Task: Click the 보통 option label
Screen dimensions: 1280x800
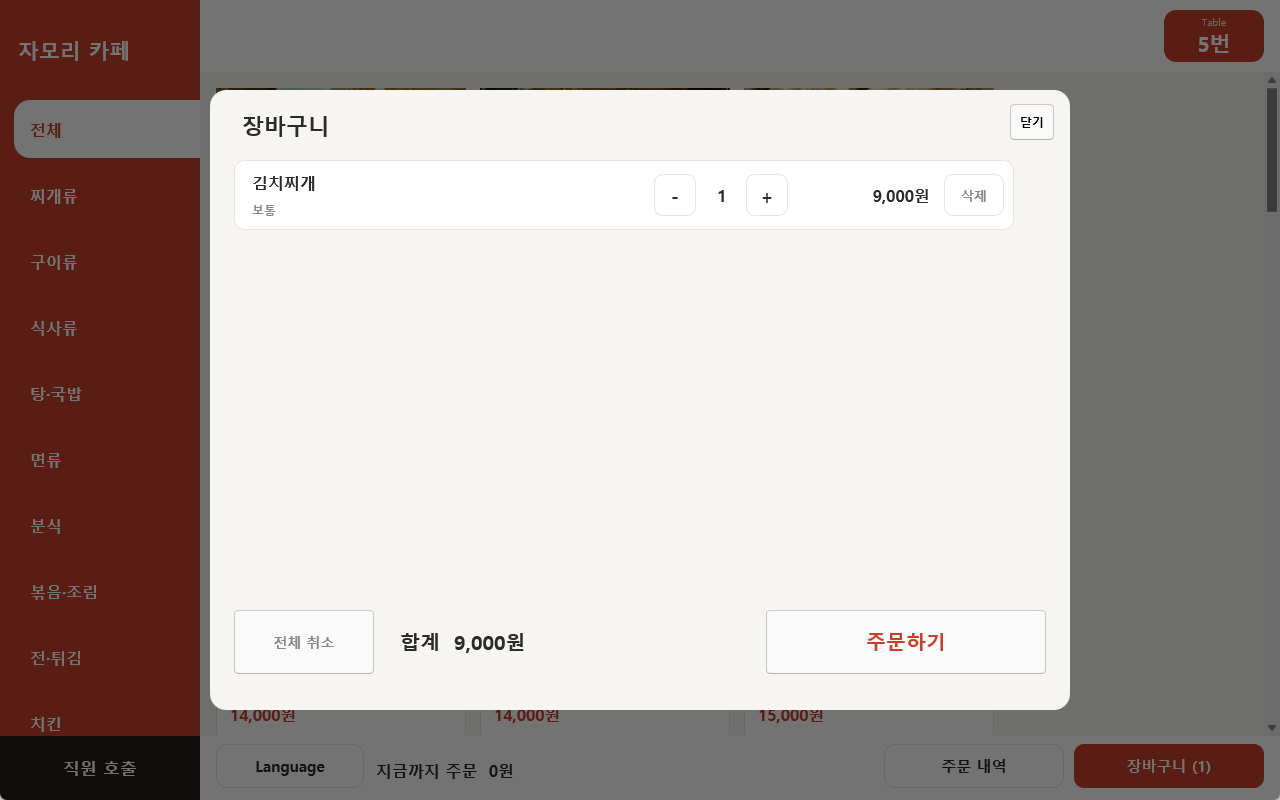Action: (264, 210)
